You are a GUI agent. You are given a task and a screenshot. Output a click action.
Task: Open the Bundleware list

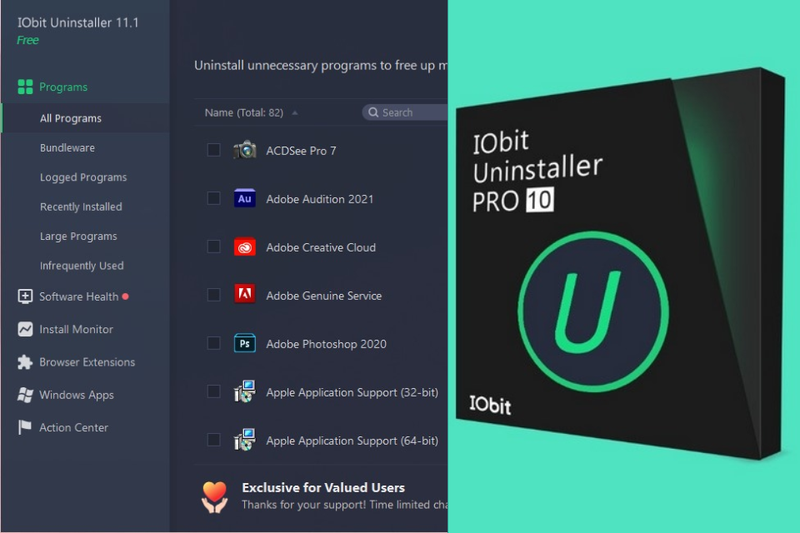tap(67, 148)
